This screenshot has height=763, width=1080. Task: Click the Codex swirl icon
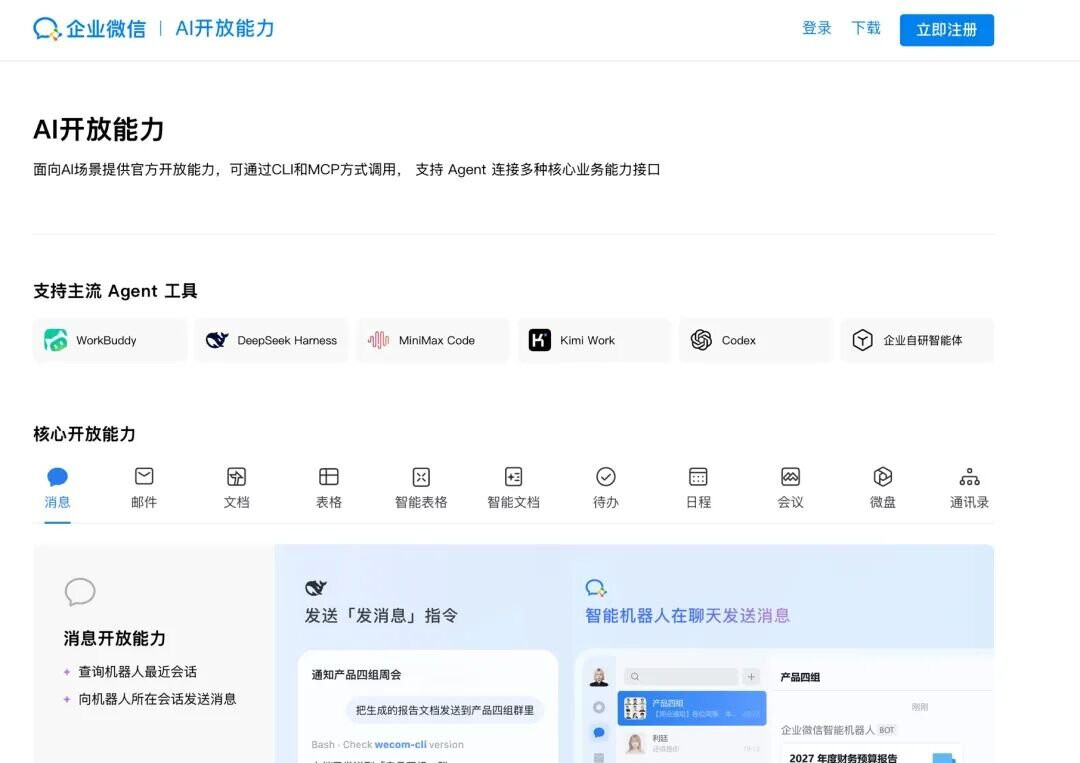click(x=701, y=340)
